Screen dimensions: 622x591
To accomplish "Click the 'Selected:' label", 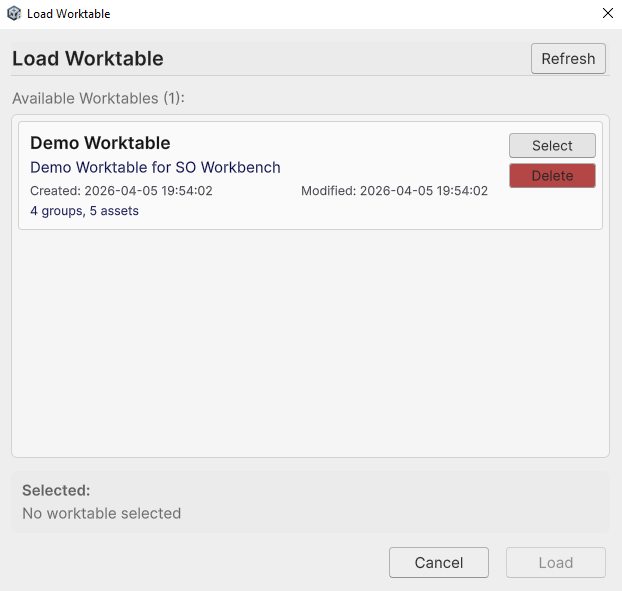I will pos(56,491).
